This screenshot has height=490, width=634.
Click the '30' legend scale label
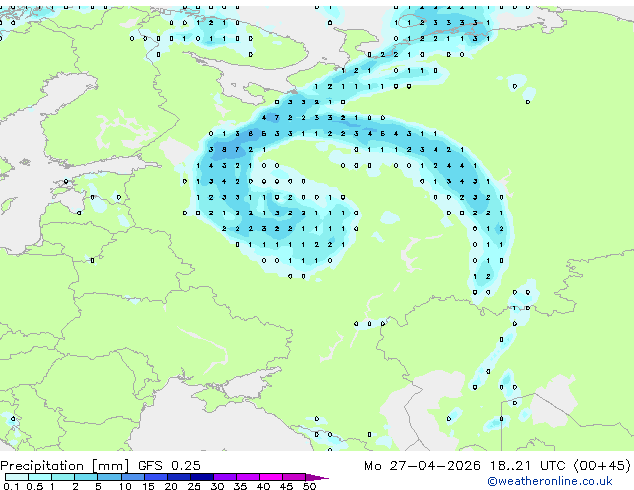[x=217, y=486]
